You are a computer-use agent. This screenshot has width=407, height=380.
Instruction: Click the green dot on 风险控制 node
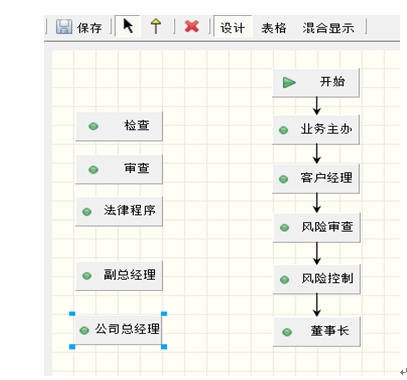click(284, 279)
